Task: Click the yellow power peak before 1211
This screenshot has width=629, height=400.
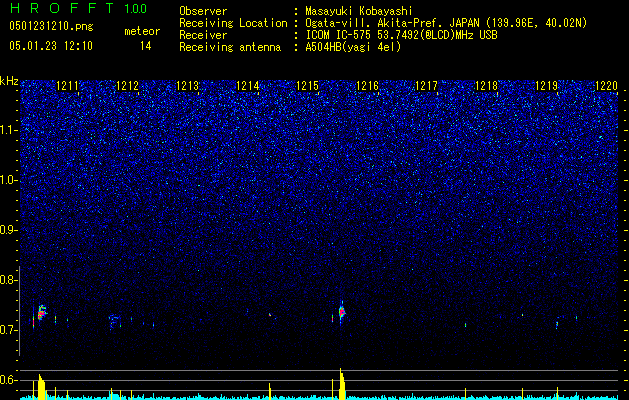Action: click(42, 387)
